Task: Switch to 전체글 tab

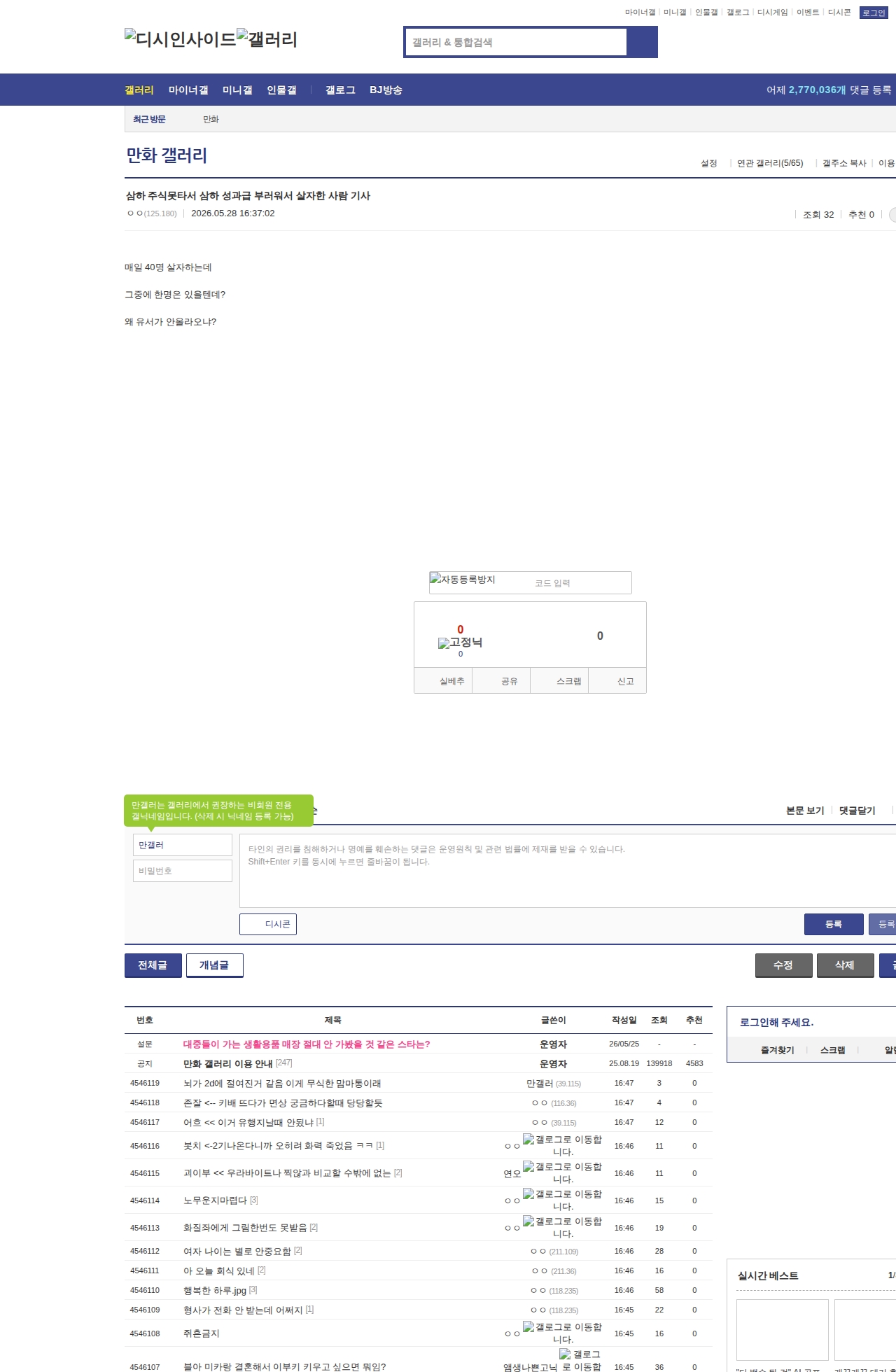Action: 153,965
